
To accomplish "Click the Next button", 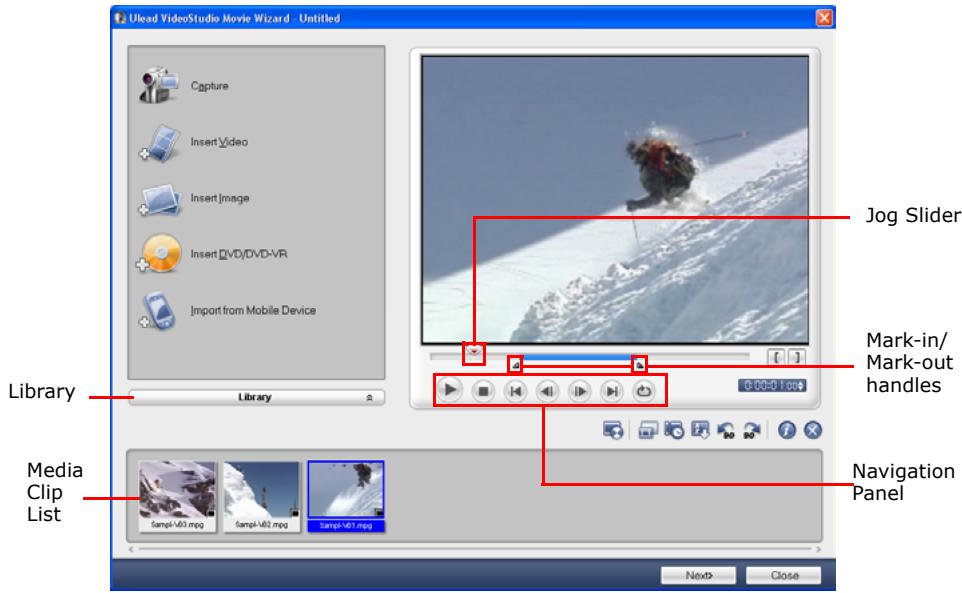I will [698, 575].
